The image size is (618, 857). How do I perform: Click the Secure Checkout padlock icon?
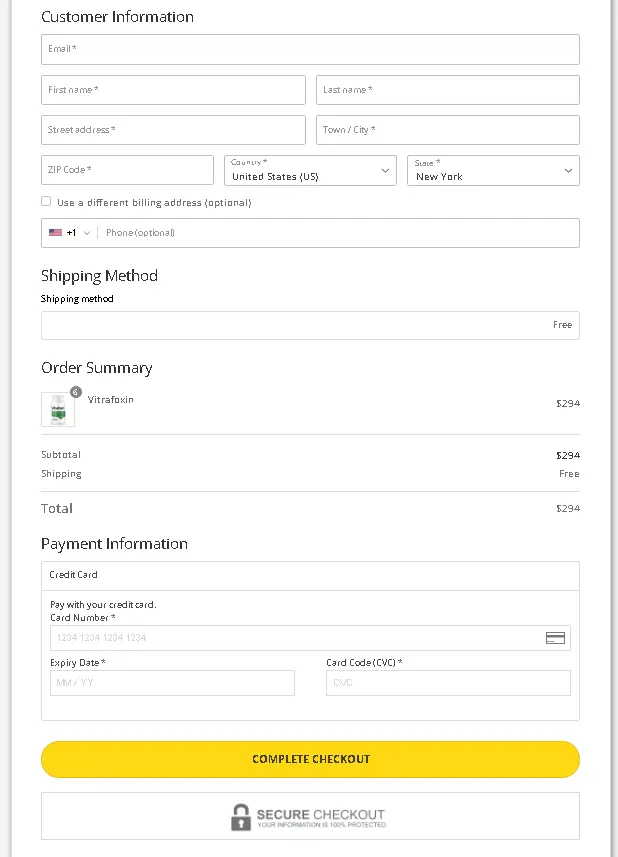(x=240, y=816)
